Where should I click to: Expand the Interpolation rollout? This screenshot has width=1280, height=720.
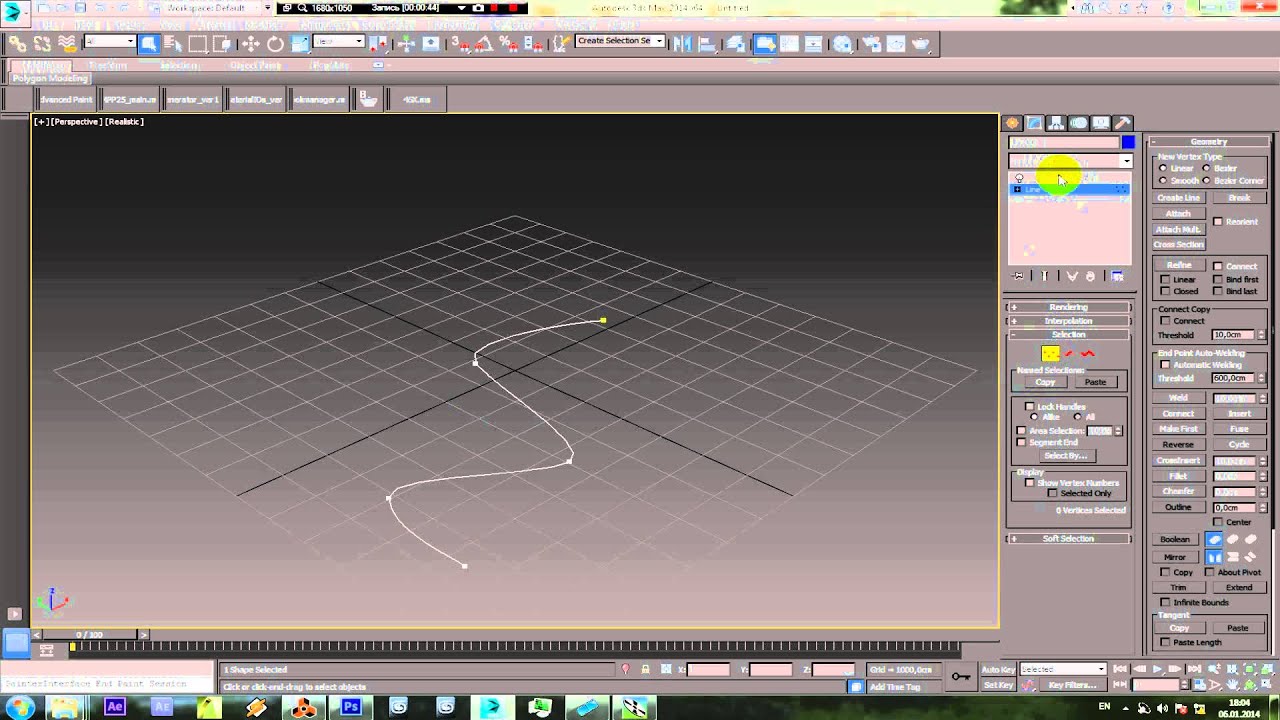pos(1068,321)
